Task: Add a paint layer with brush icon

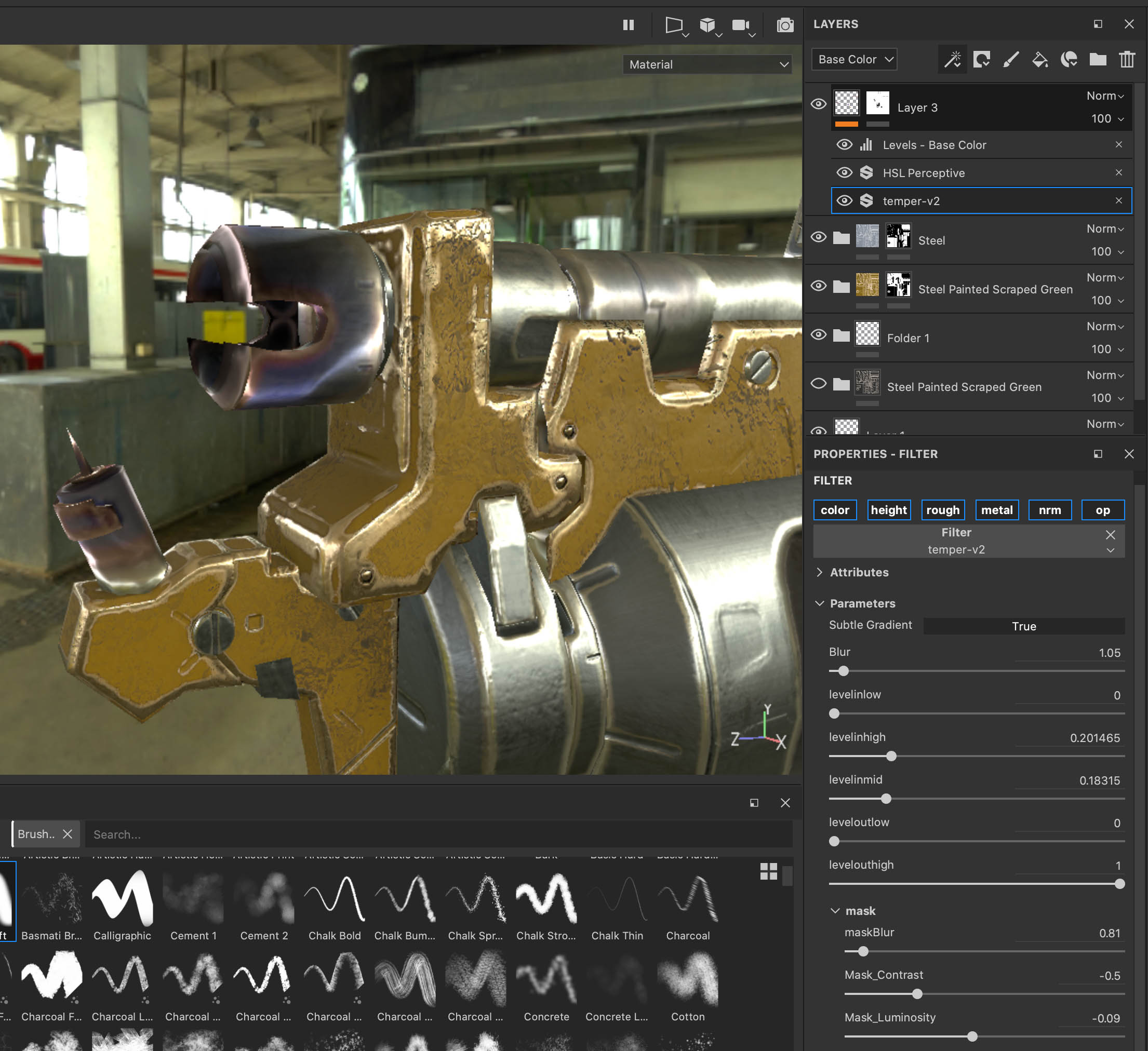Action: [1011, 59]
